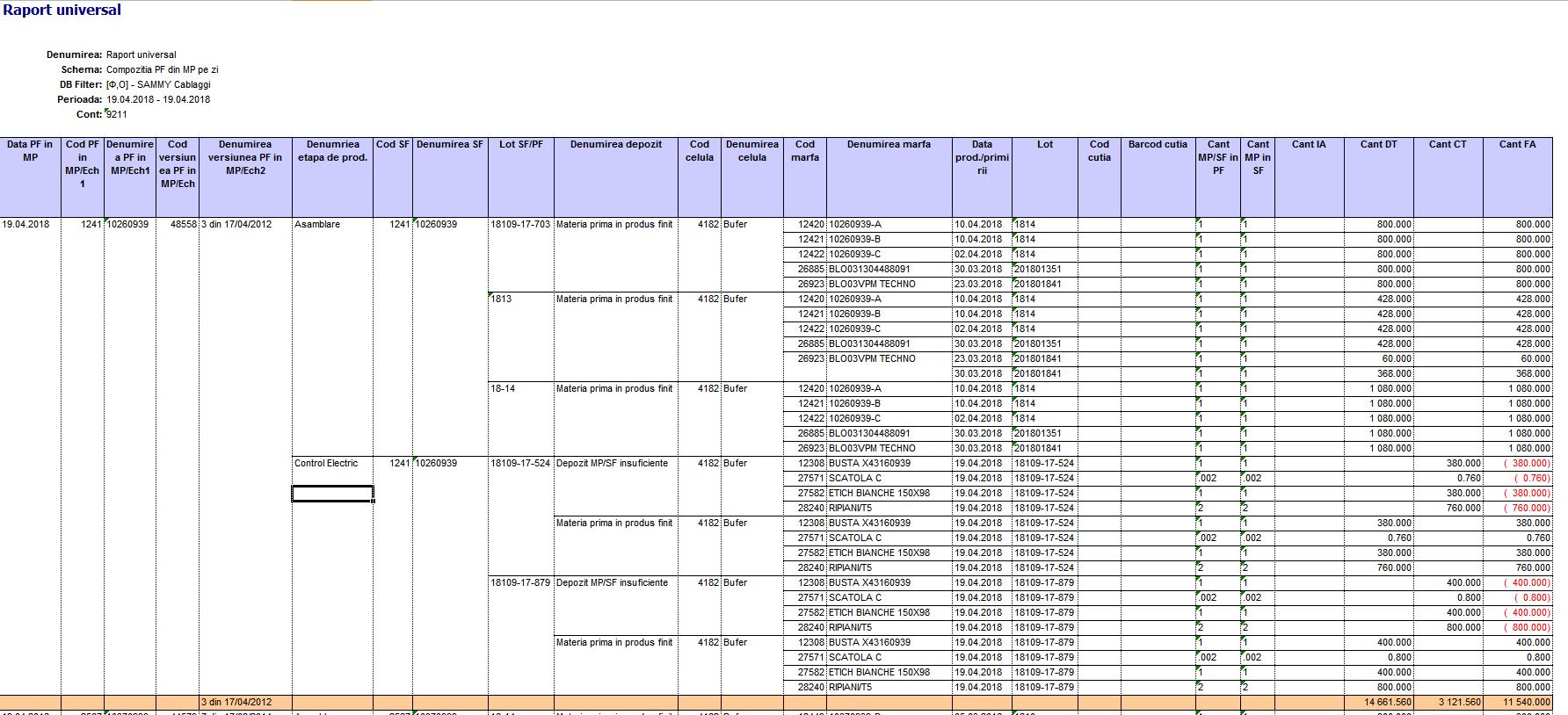1568x715 pixels.
Task: Click the 'Cod cutia' column header
Action: click(1100, 177)
